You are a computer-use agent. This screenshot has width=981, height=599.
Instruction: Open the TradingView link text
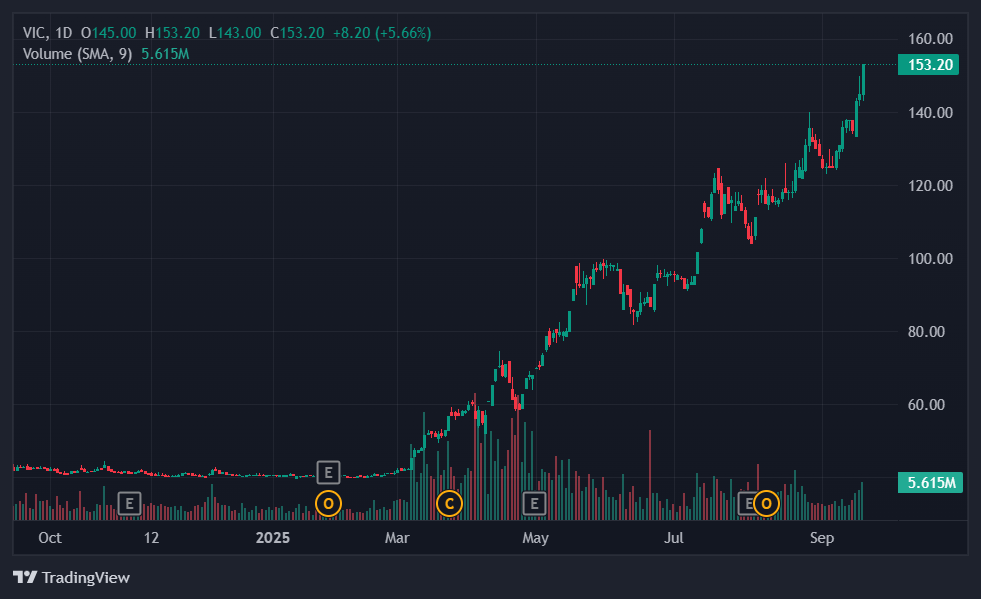coord(86,577)
